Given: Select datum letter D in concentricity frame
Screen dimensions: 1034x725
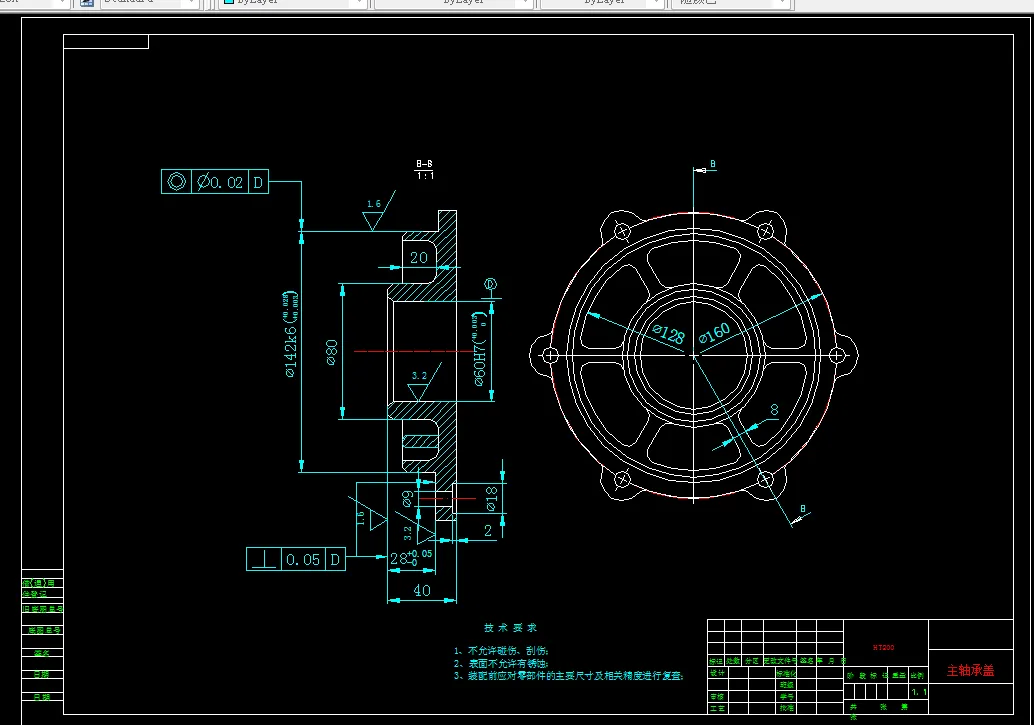Looking at the screenshot, I should coord(258,182).
